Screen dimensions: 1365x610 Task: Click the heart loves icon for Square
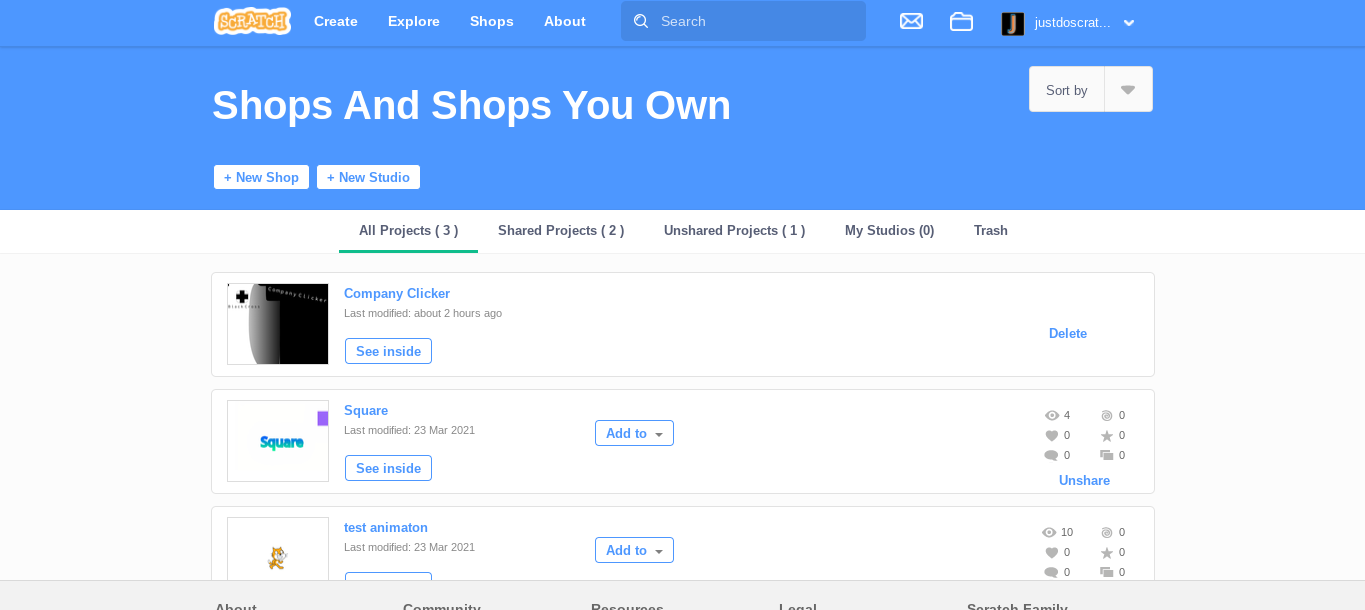coord(1051,436)
